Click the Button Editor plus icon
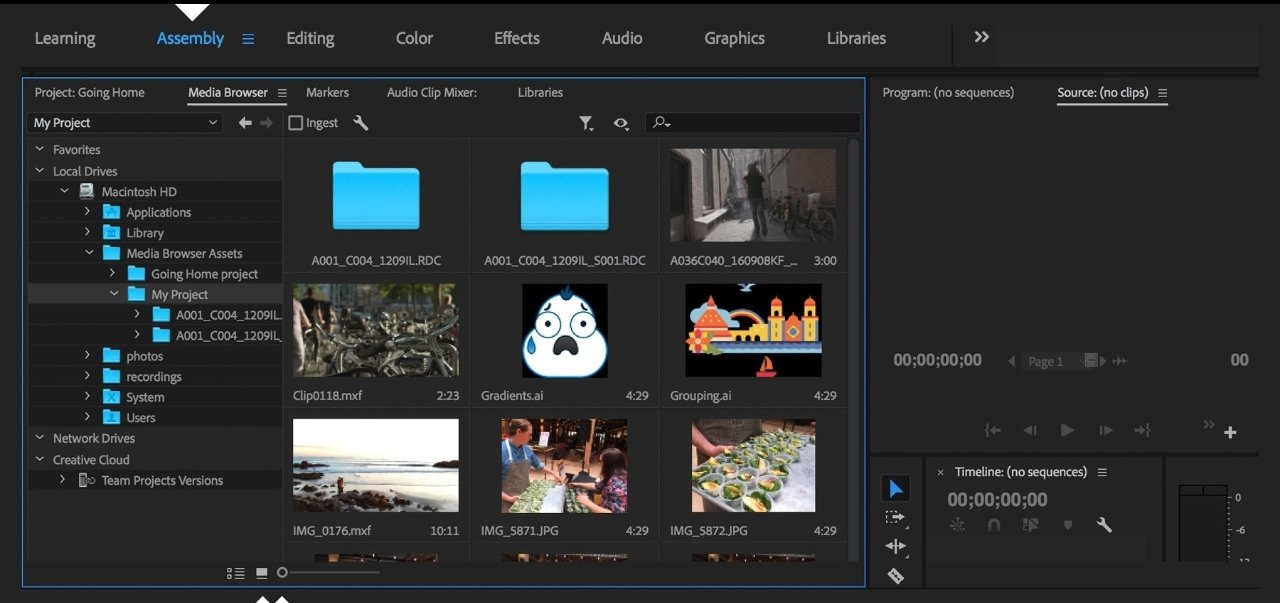The width and height of the screenshot is (1280, 603). point(1230,432)
